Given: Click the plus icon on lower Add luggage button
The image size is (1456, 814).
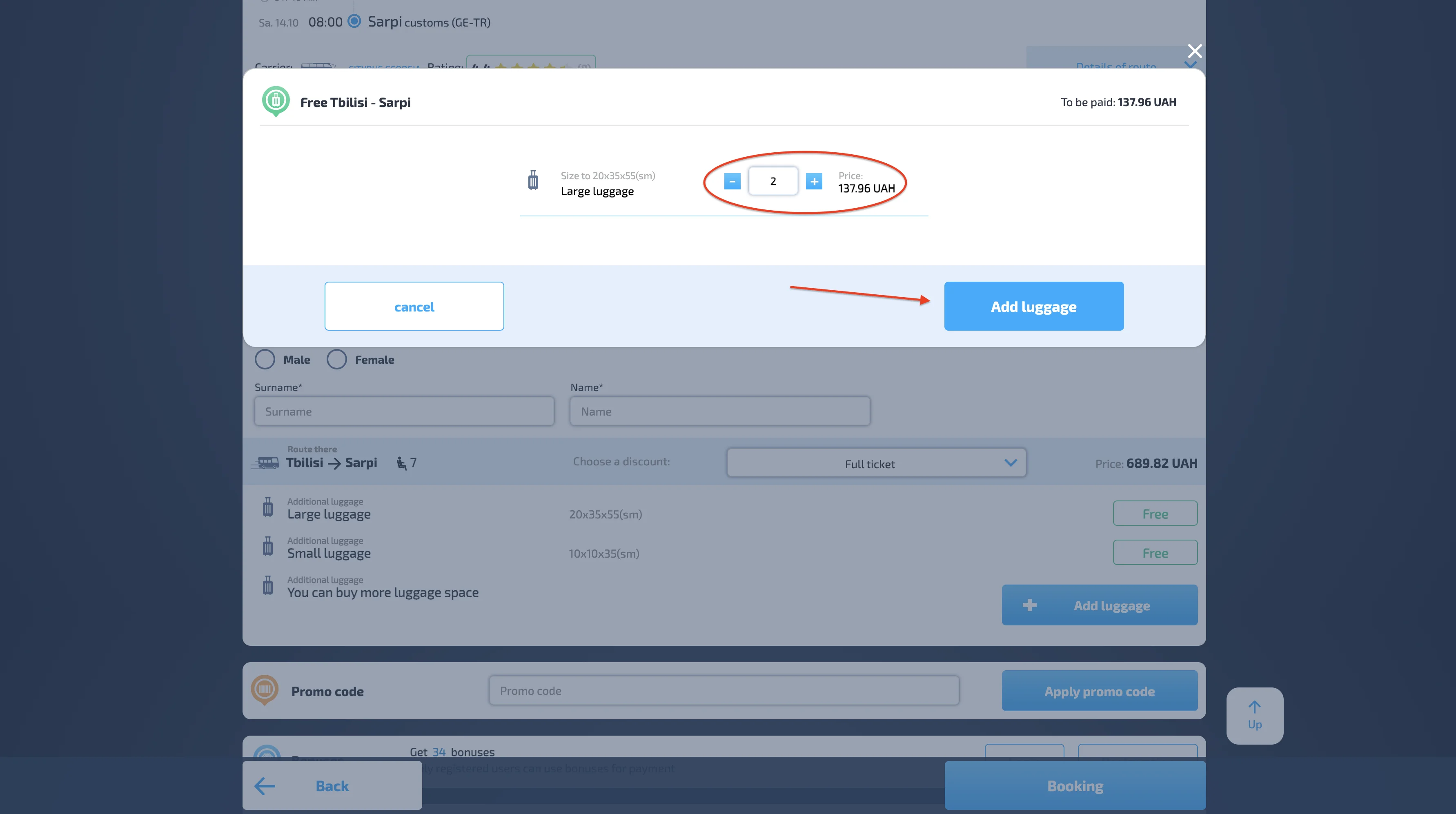Looking at the screenshot, I should pos(1029,605).
